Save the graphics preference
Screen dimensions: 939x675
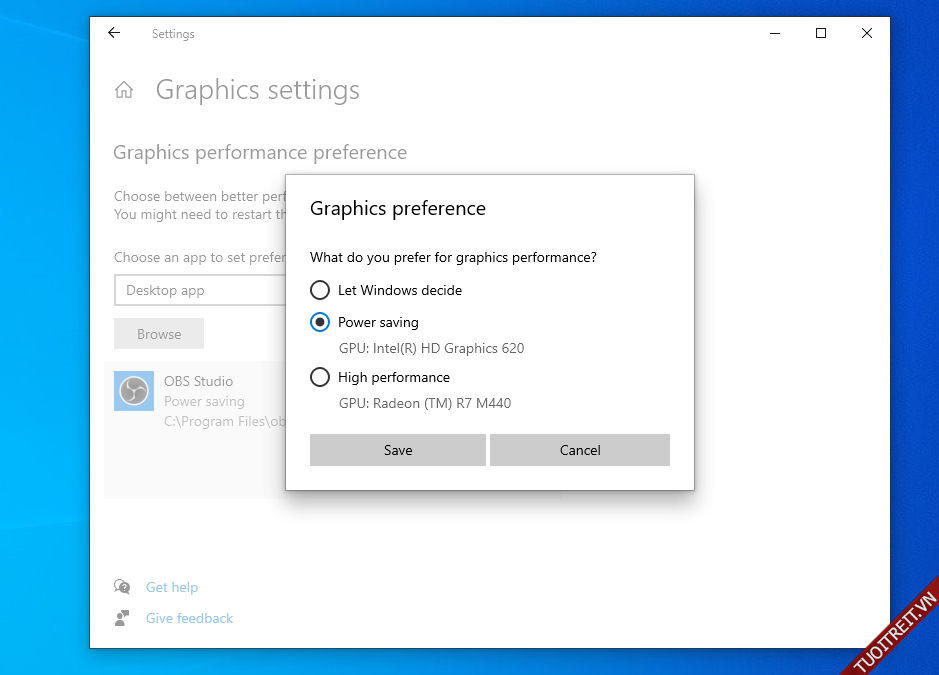tap(397, 450)
